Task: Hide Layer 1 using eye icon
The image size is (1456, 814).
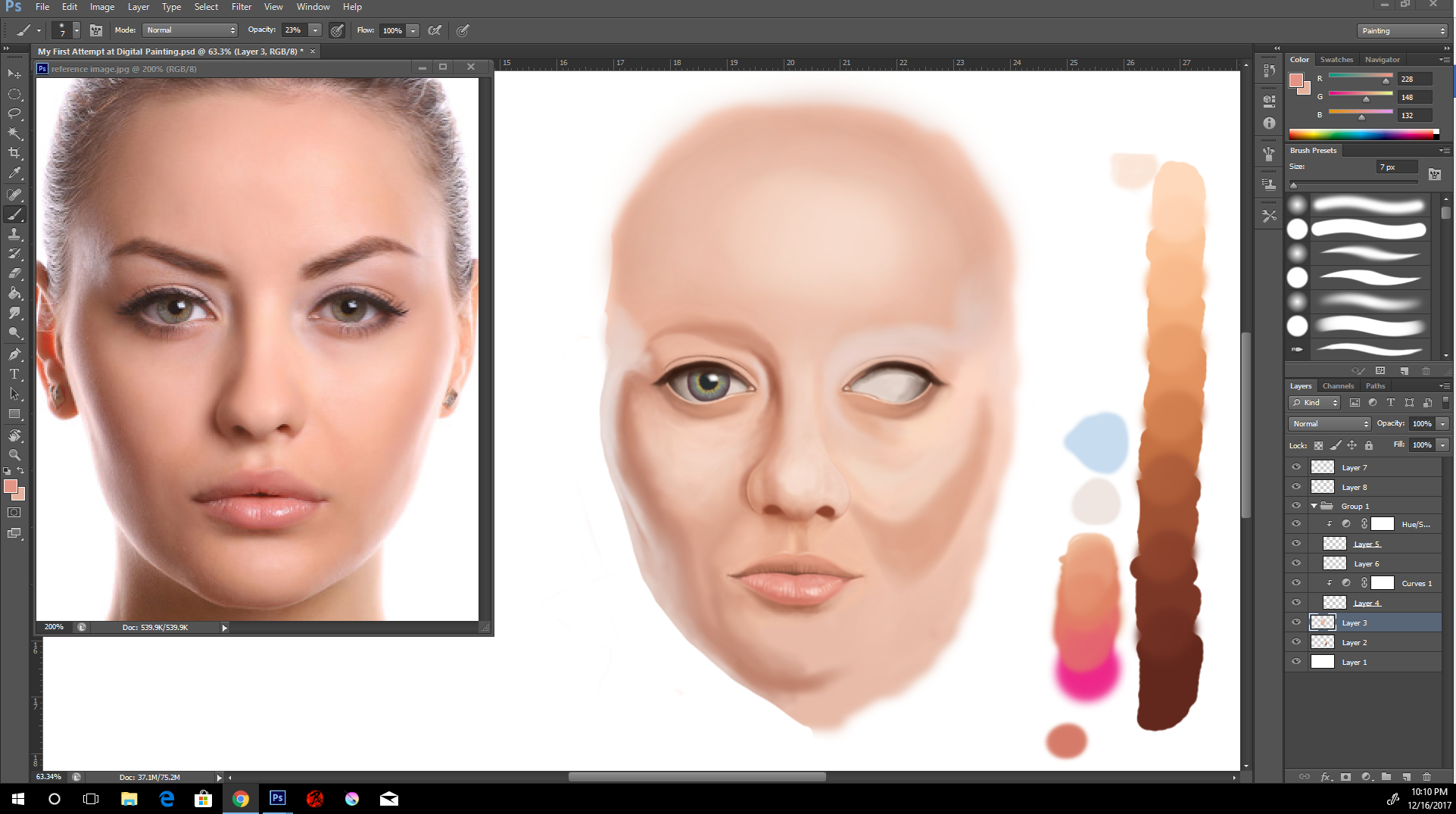Action: (1296, 662)
